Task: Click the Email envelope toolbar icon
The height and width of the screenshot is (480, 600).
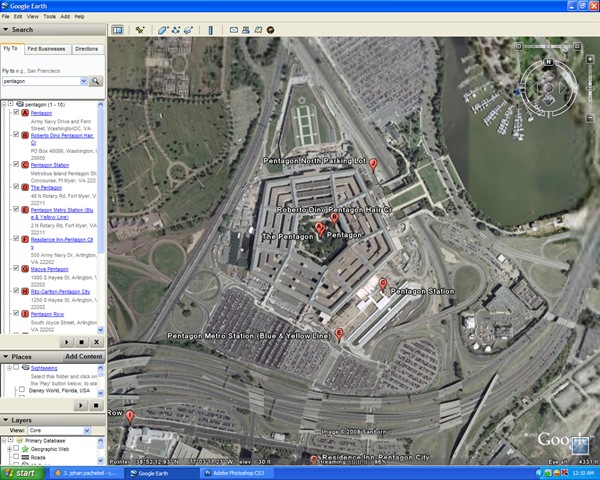Action: click(233, 30)
